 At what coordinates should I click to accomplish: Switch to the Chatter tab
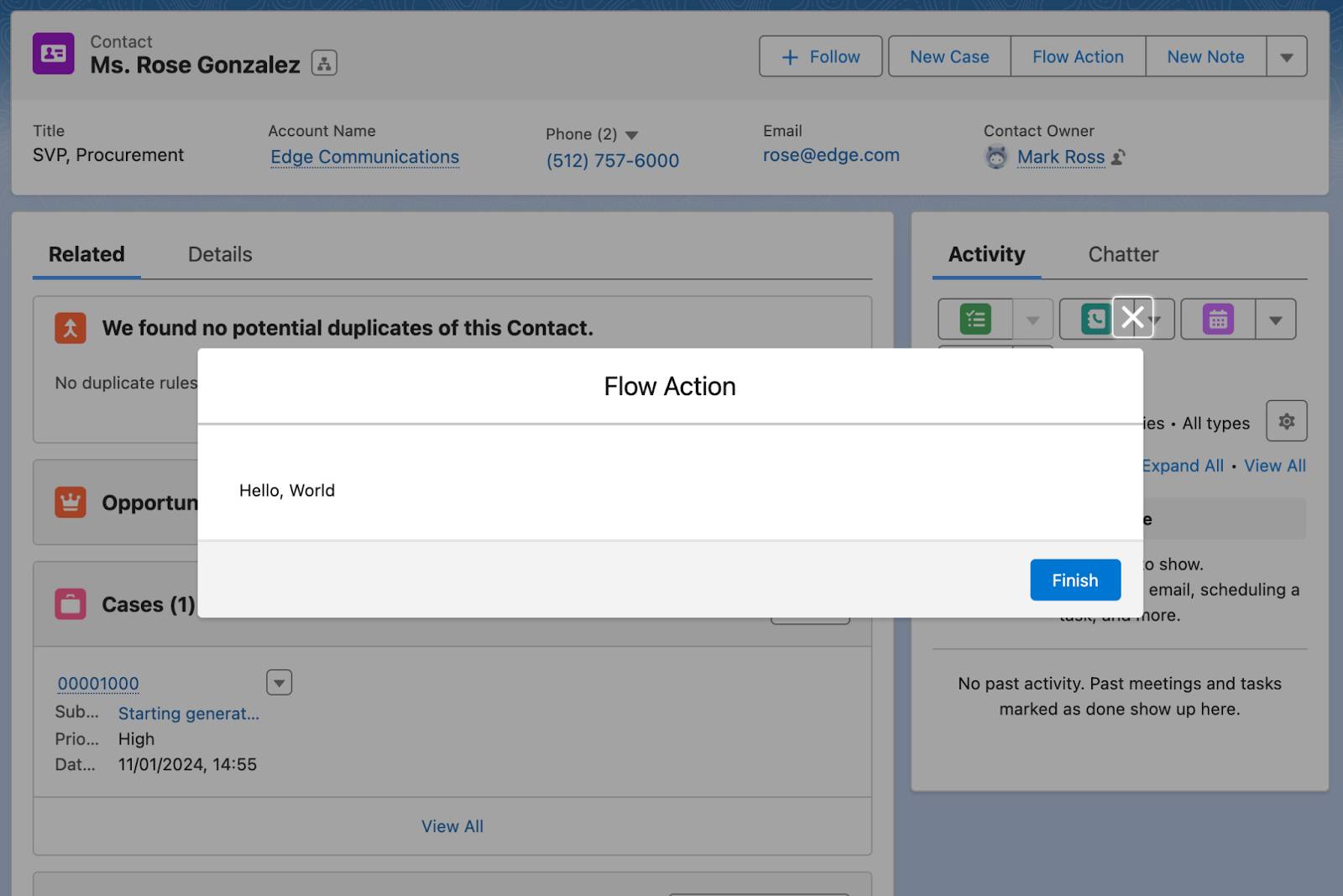click(x=1123, y=254)
